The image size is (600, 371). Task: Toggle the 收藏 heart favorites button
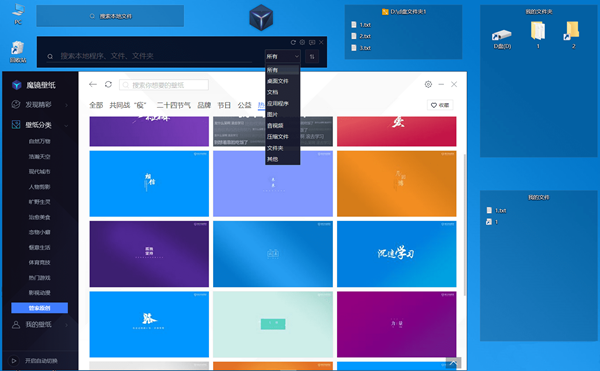coord(440,105)
